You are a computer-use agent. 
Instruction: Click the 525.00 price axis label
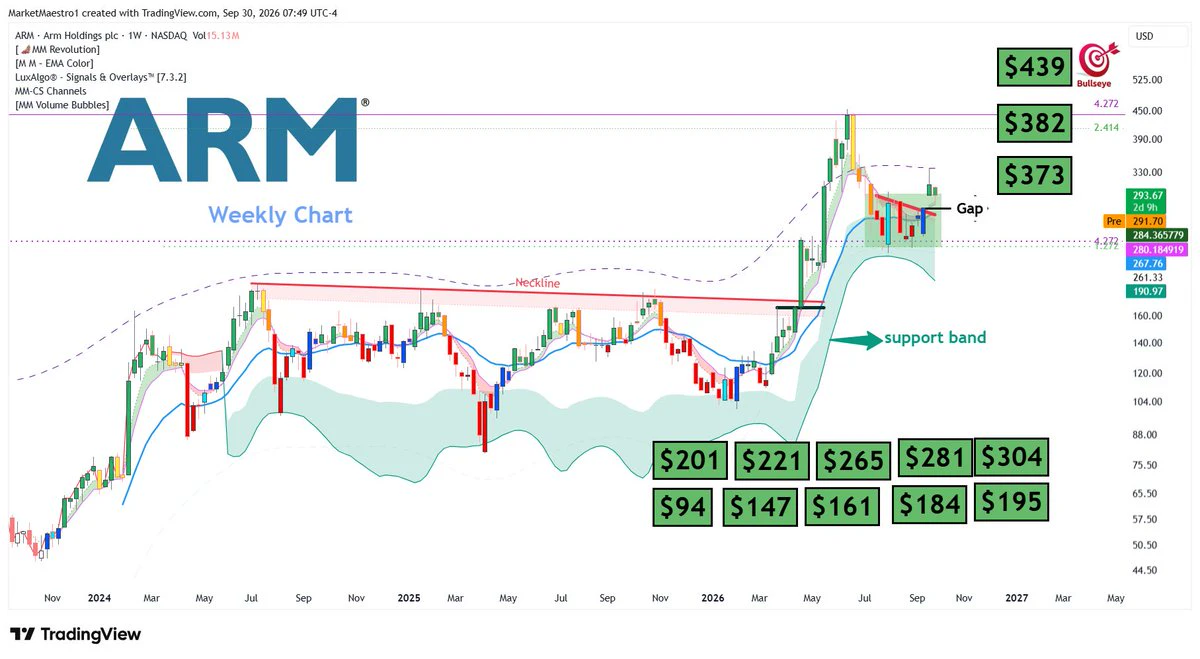[x=1148, y=80]
